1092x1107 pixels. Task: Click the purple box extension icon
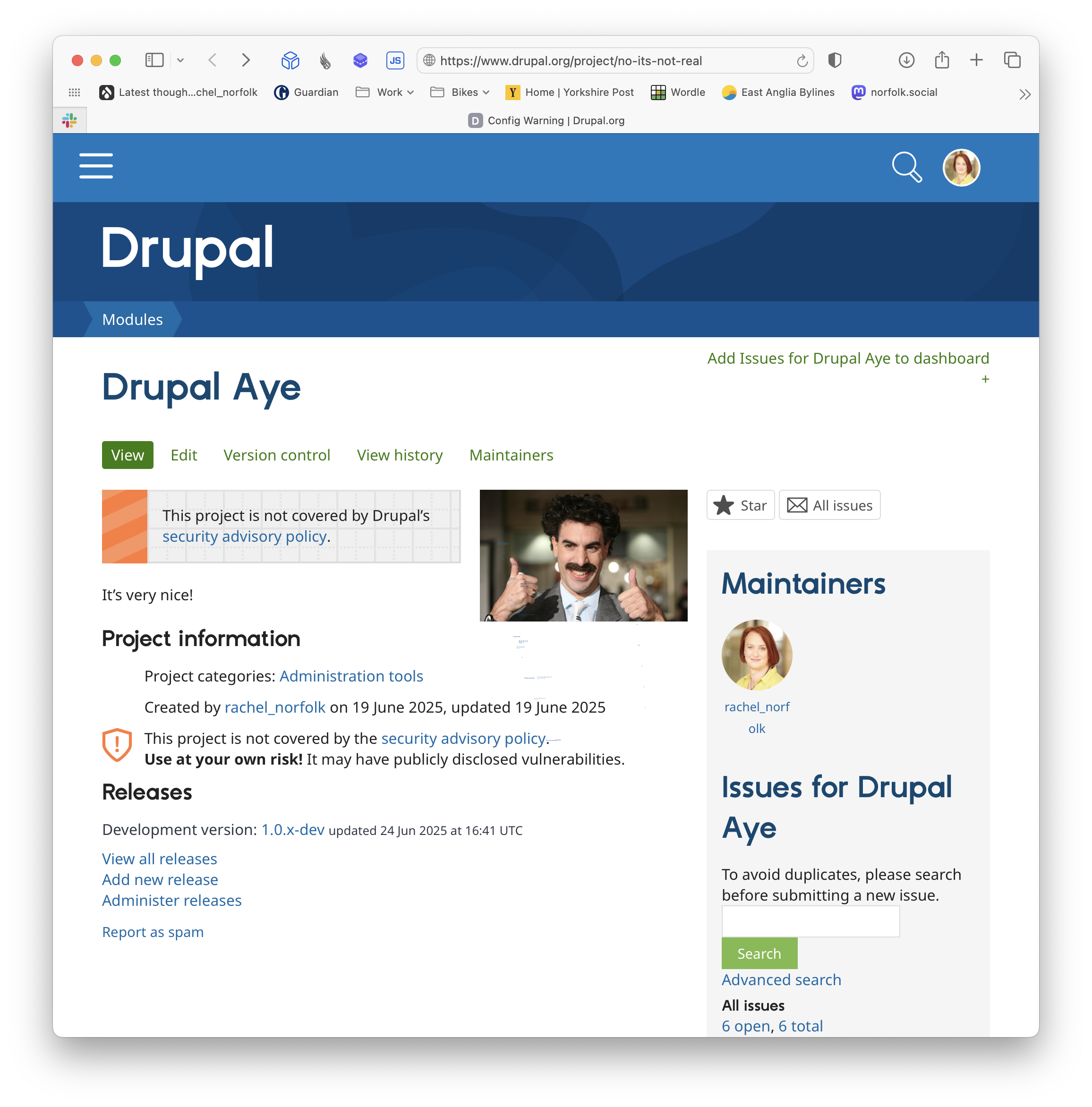(360, 60)
